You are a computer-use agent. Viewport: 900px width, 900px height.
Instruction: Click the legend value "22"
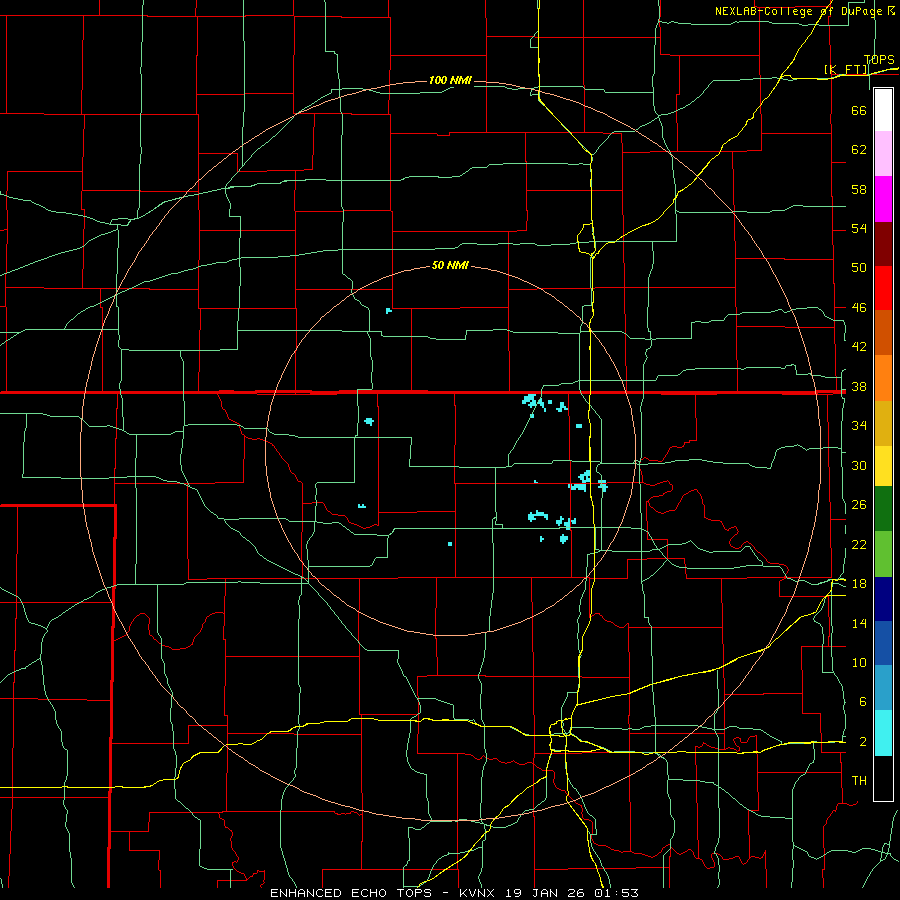click(x=859, y=544)
